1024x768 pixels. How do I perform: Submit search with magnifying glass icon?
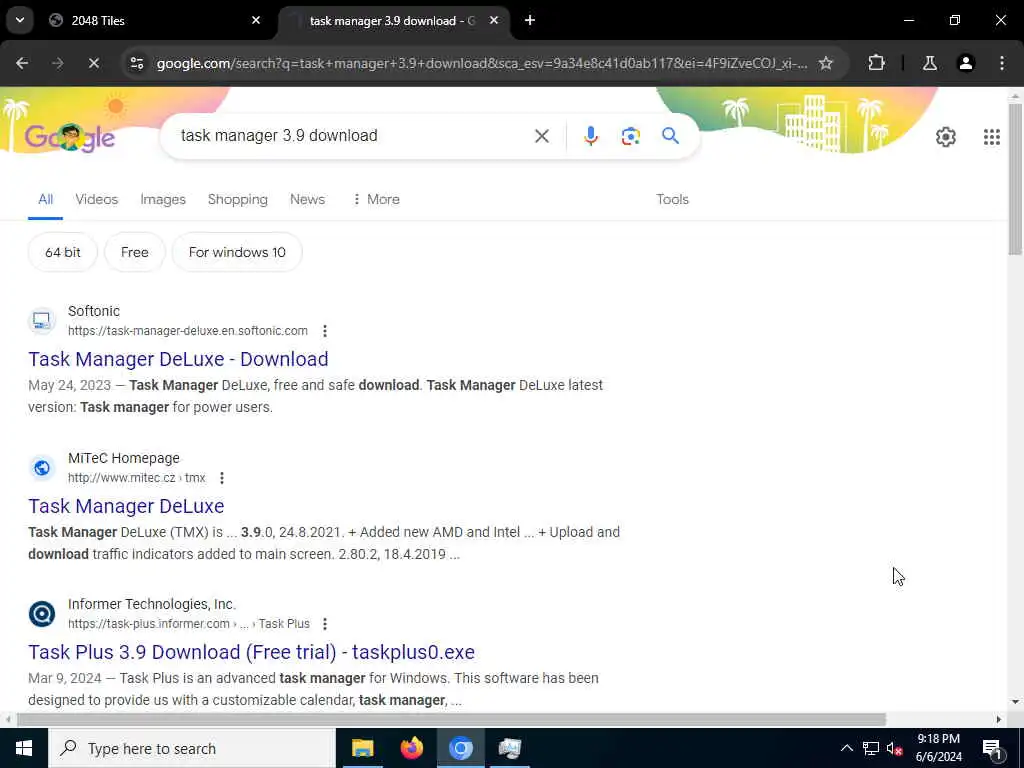point(670,136)
